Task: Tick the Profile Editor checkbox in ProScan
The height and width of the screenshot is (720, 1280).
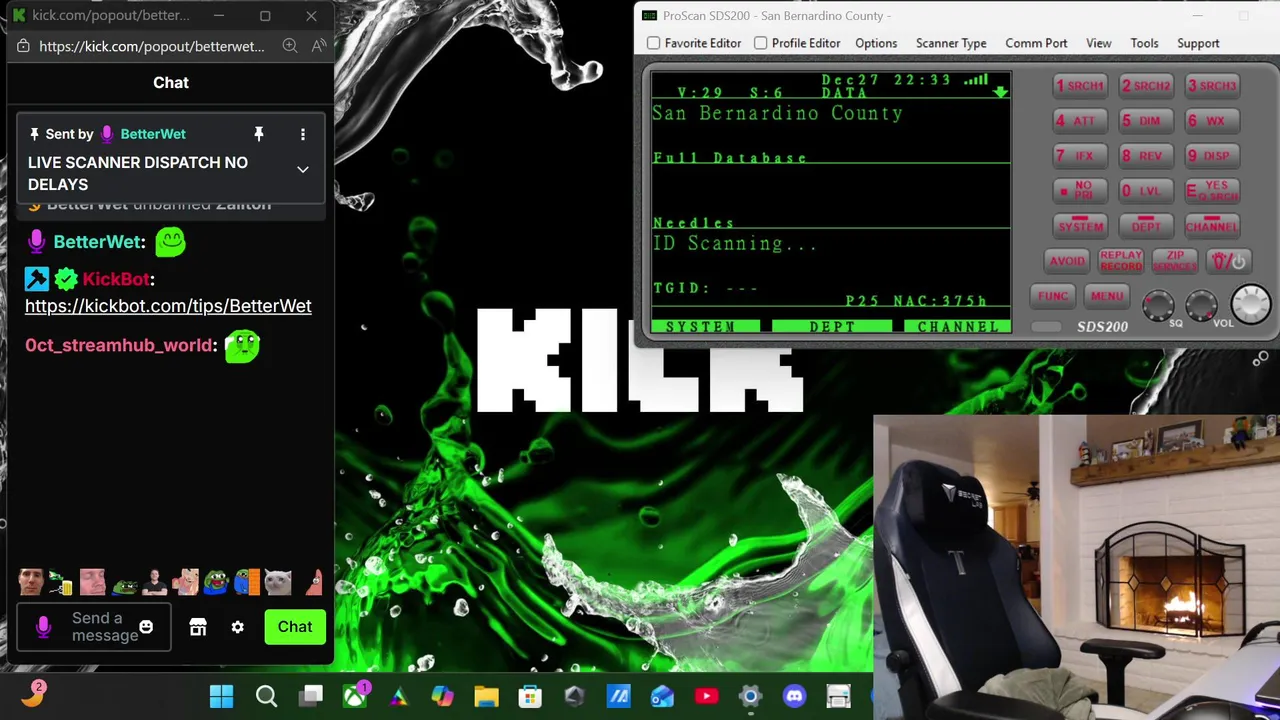Action: [x=760, y=43]
